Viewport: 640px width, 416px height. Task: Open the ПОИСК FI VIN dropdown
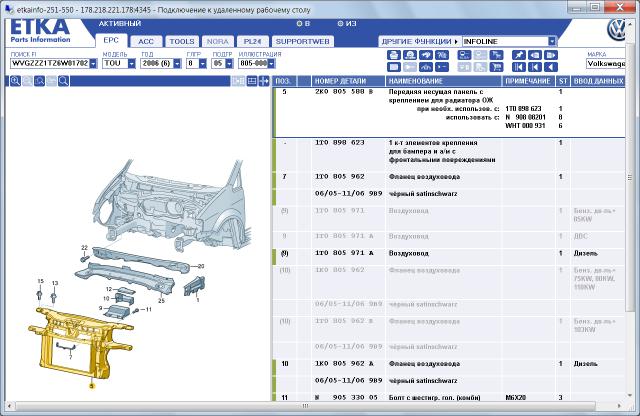pos(93,63)
